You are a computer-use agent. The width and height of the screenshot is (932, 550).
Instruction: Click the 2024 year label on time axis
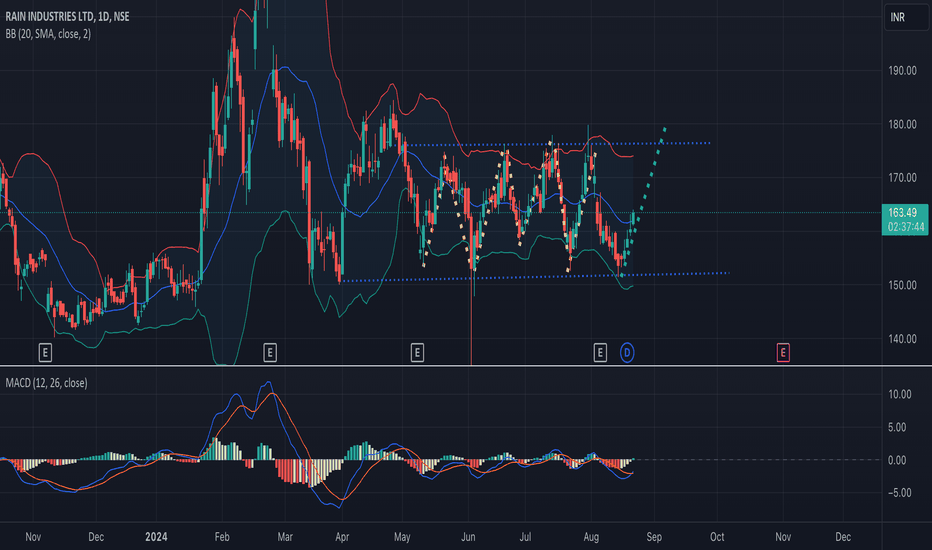point(156,537)
